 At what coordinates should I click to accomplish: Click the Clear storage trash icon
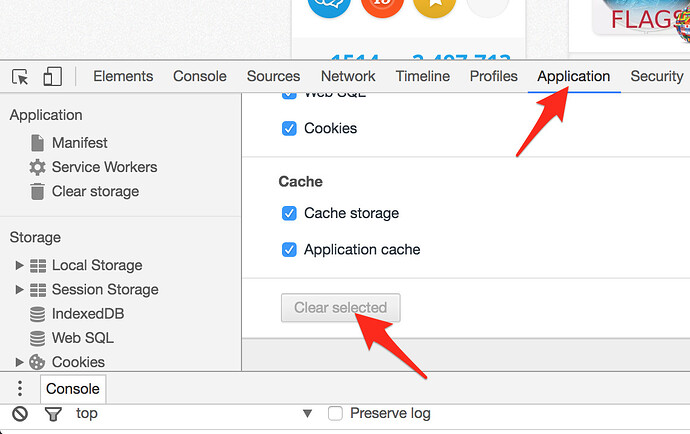point(37,191)
